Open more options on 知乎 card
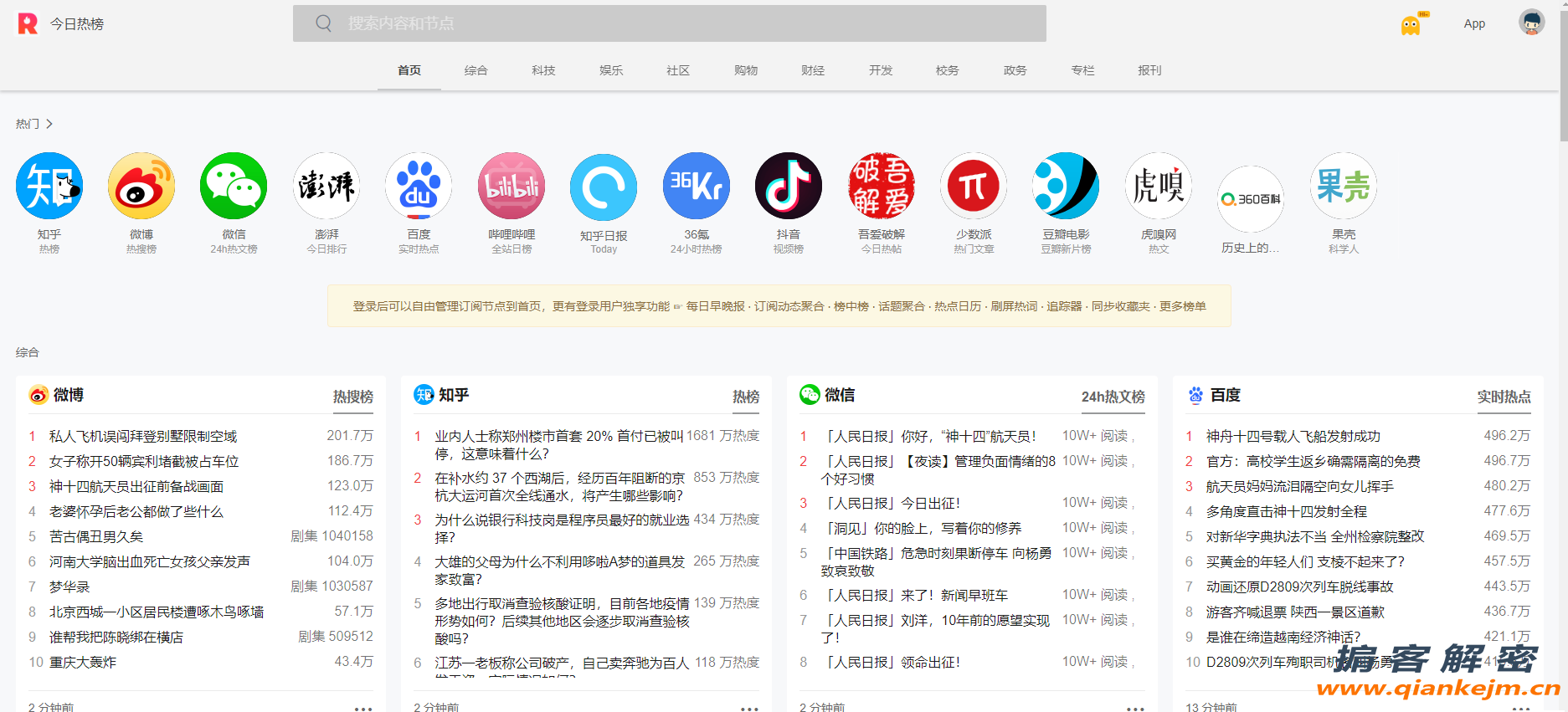The height and width of the screenshot is (712, 1568). click(749, 708)
